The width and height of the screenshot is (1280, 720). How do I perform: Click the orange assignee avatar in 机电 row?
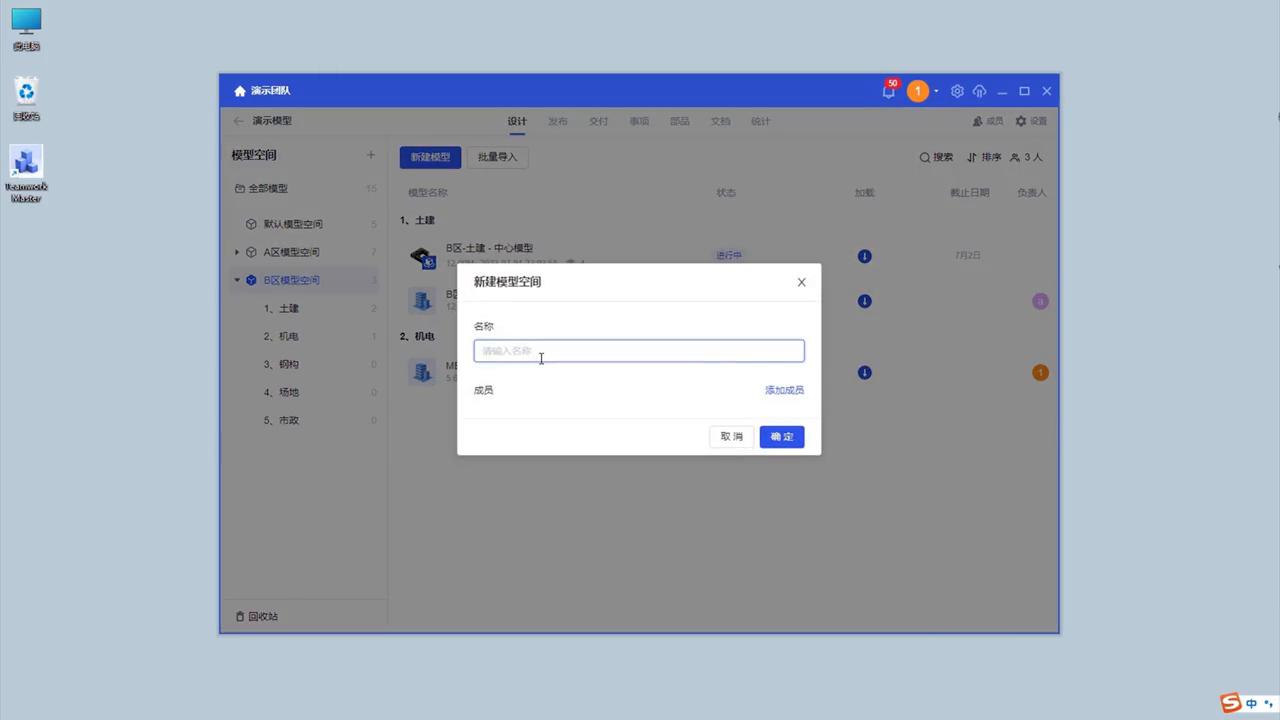coord(1040,373)
